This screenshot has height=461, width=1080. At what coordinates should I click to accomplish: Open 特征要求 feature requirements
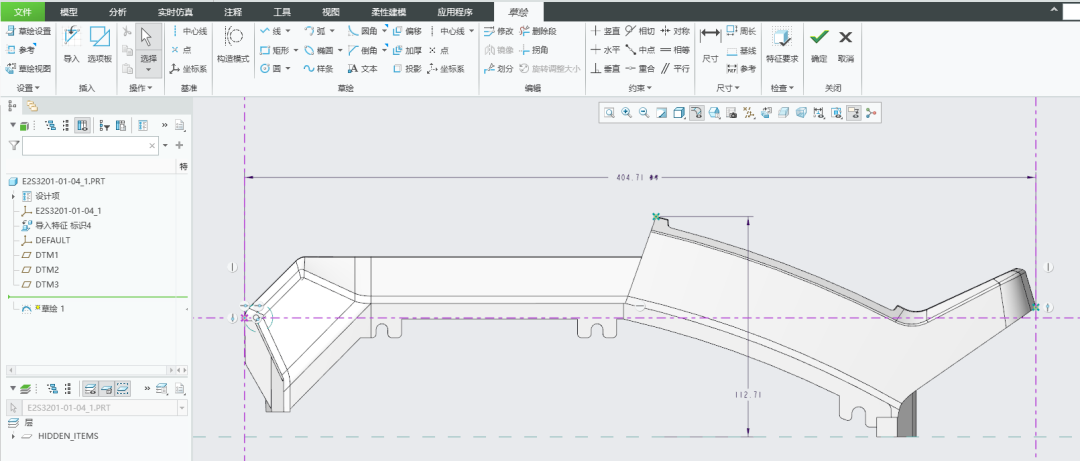pyautogui.click(x=782, y=43)
